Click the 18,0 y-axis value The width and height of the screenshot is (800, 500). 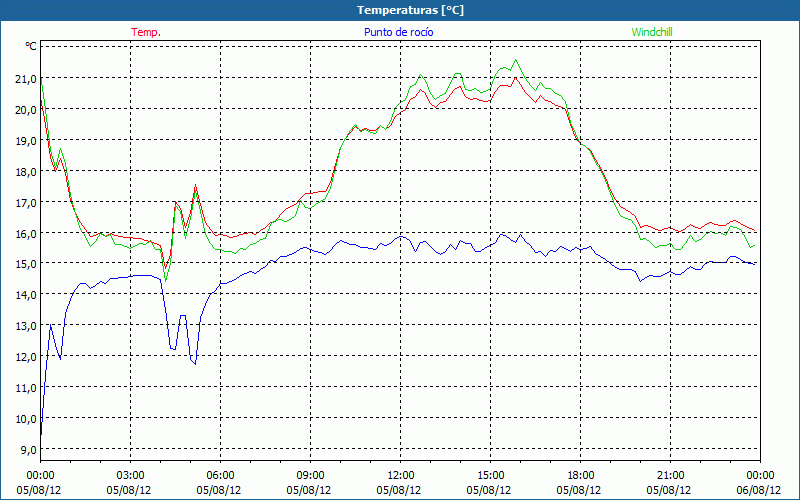coord(27,172)
